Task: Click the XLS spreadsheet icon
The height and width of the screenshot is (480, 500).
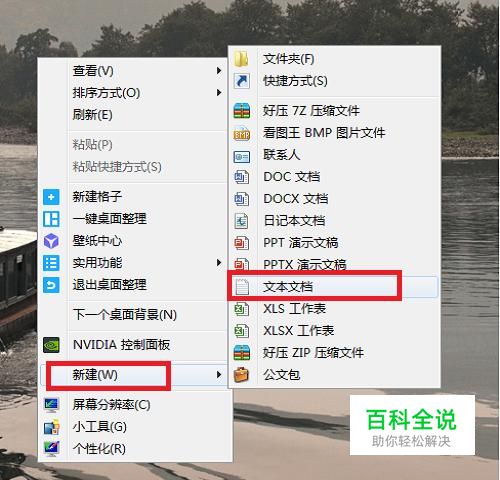Action: click(241, 309)
